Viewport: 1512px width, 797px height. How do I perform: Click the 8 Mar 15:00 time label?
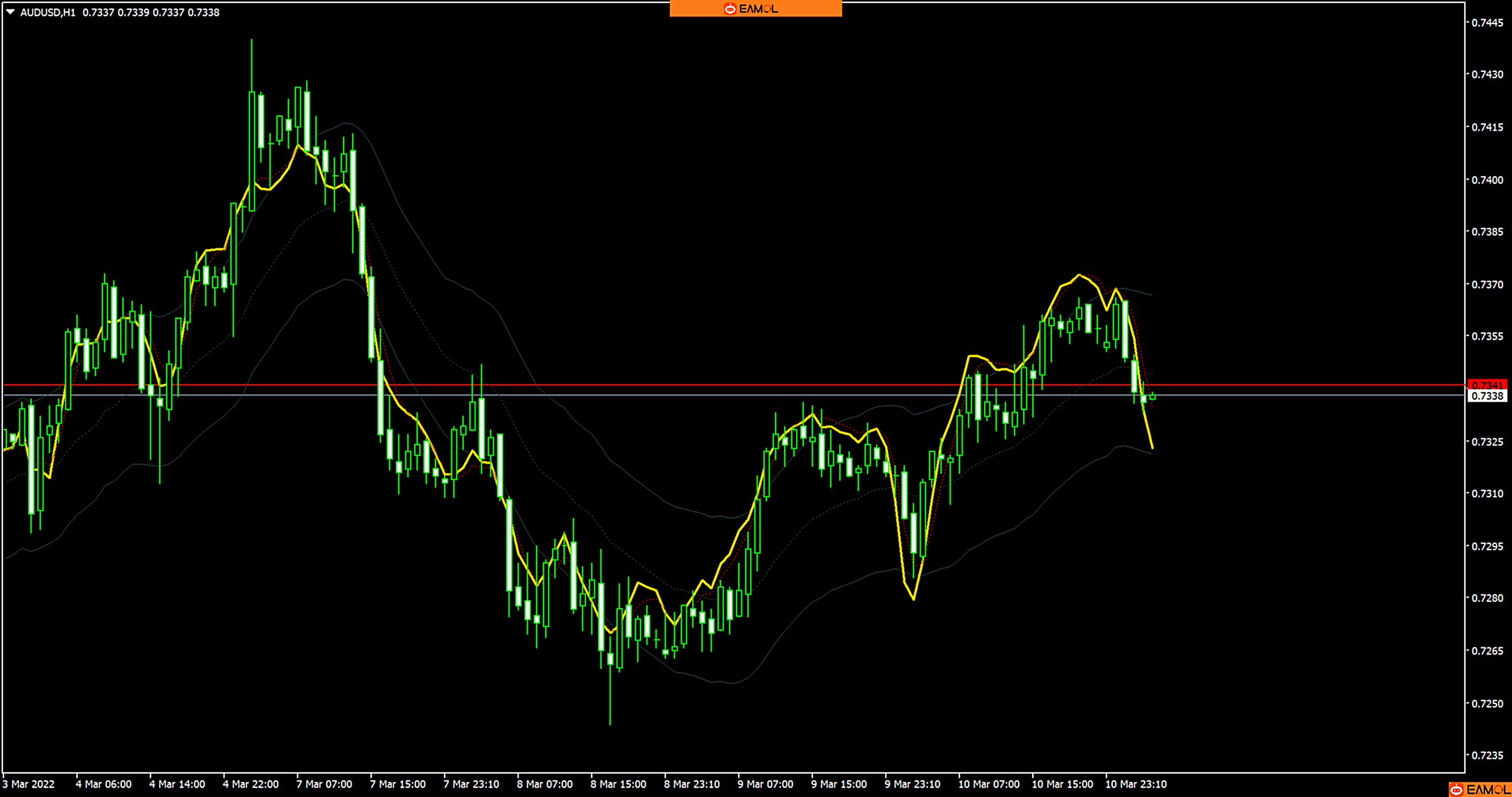coord(618,784)
